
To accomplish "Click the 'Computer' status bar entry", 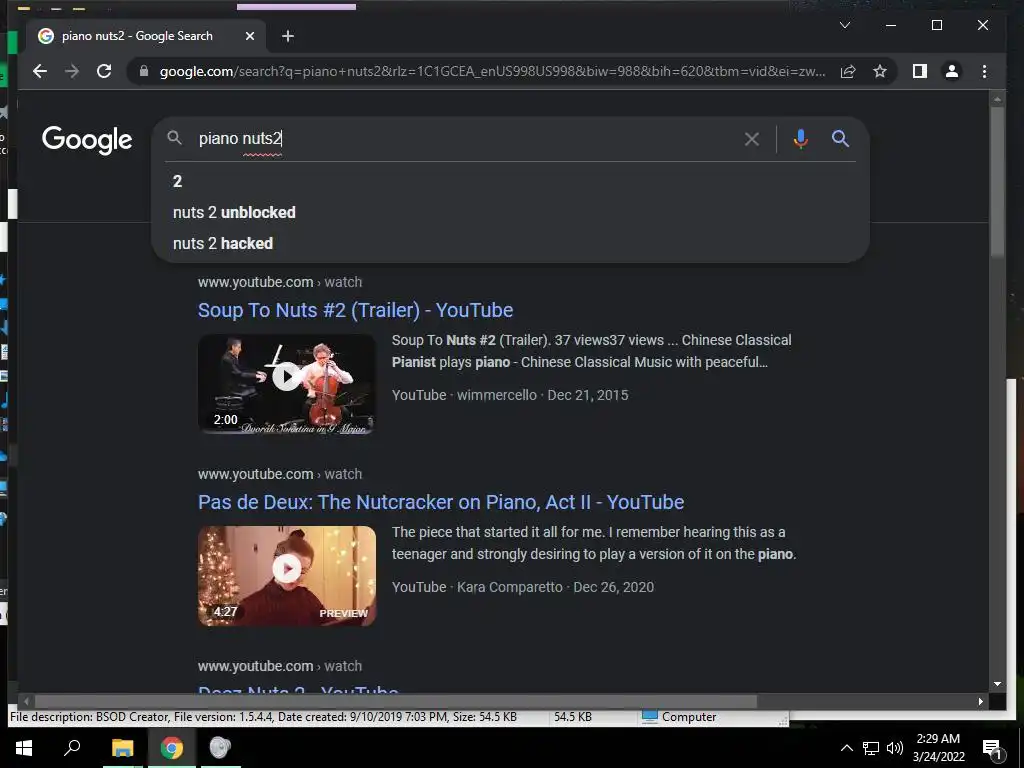I will pos(679,717).
